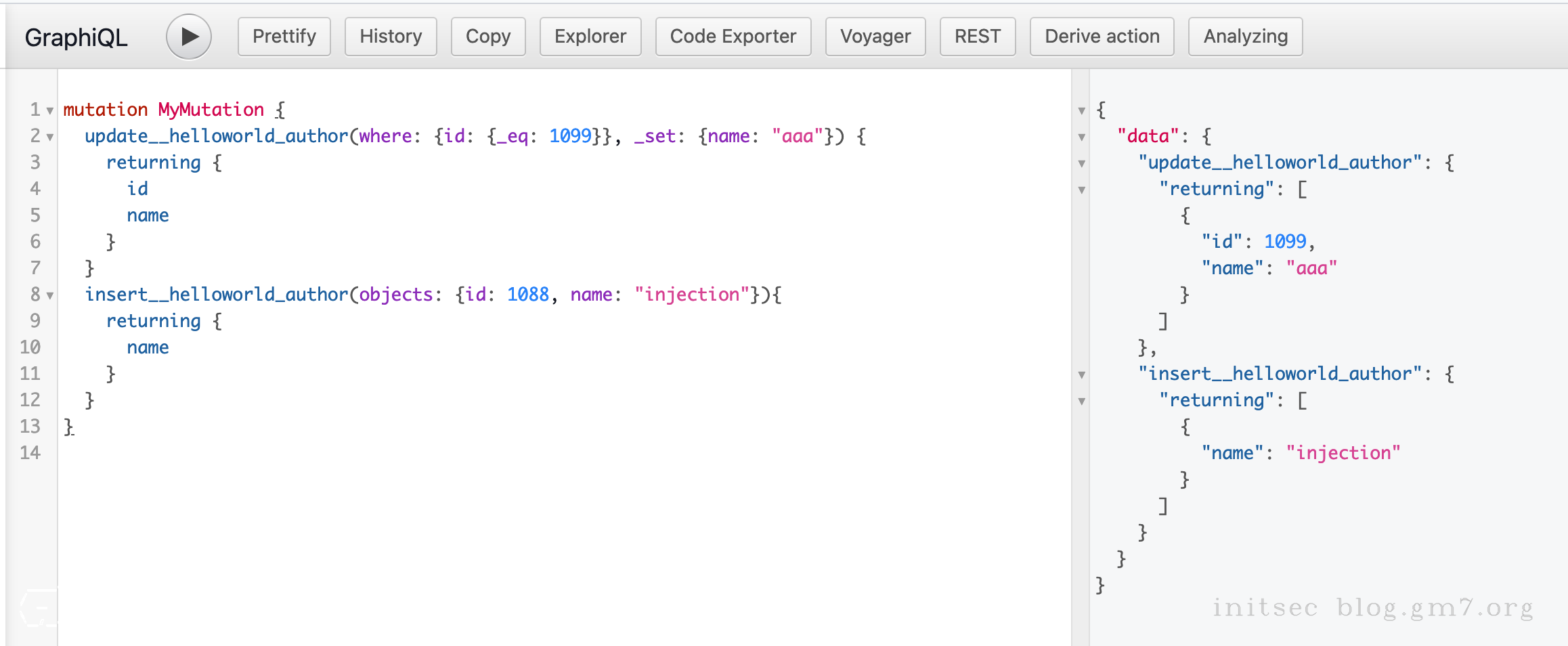Click the Analyzing button
This screenshot has width=1568, height=646.
pos(1246,37)
